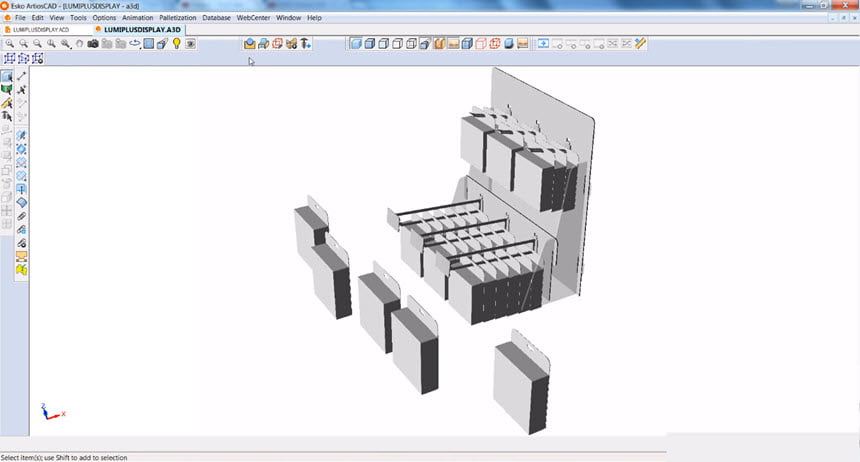Select the green bucket select tool
The image size is (860, 462).
pyautogui.click(x=7, y=89)
